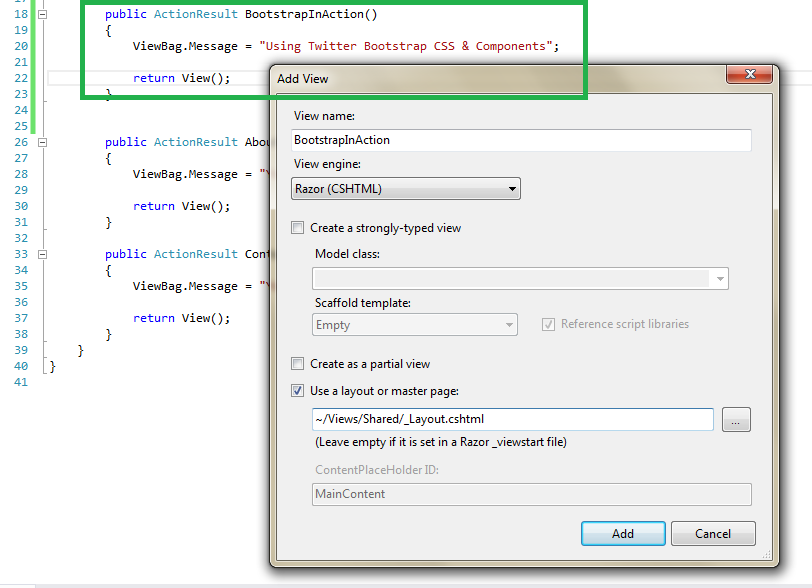
Task: Check the Create as a partial view option
Action: click(297, 365)
